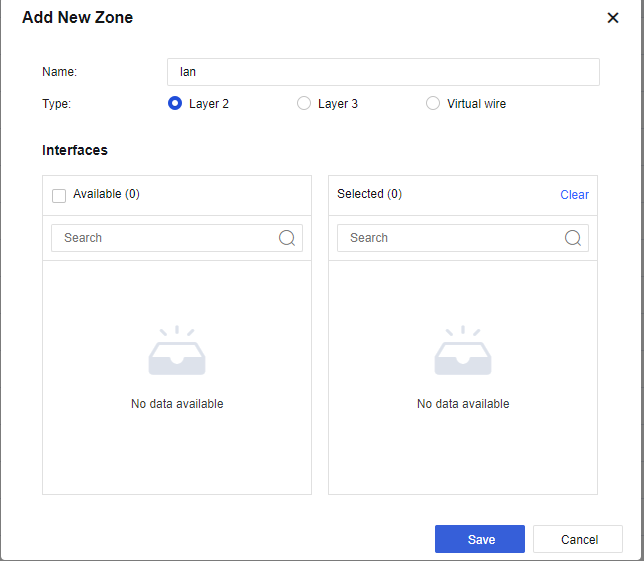Click "No data available" text under Available

(x=177, y=404)
